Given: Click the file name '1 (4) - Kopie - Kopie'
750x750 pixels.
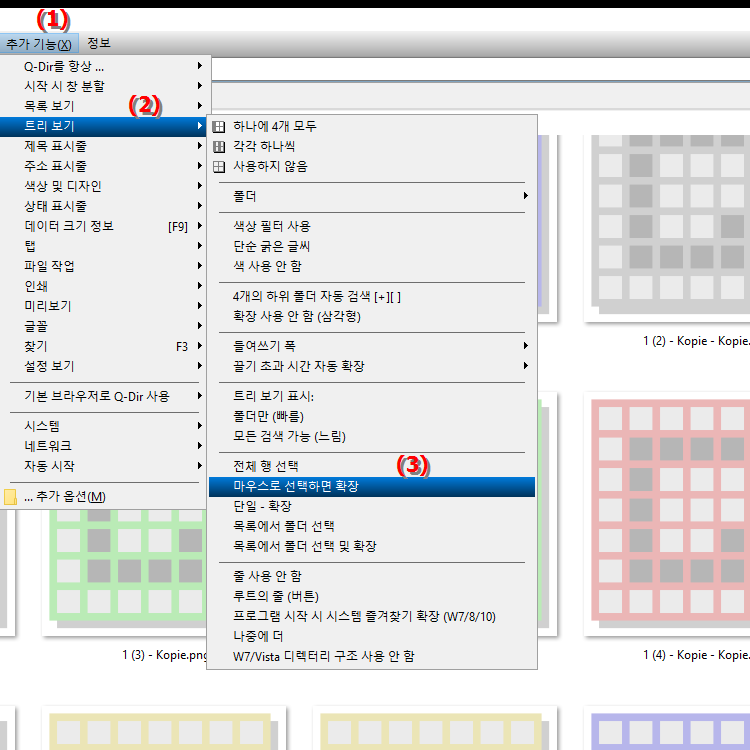Looking at the screenshot, I should (x=696, y=655).
